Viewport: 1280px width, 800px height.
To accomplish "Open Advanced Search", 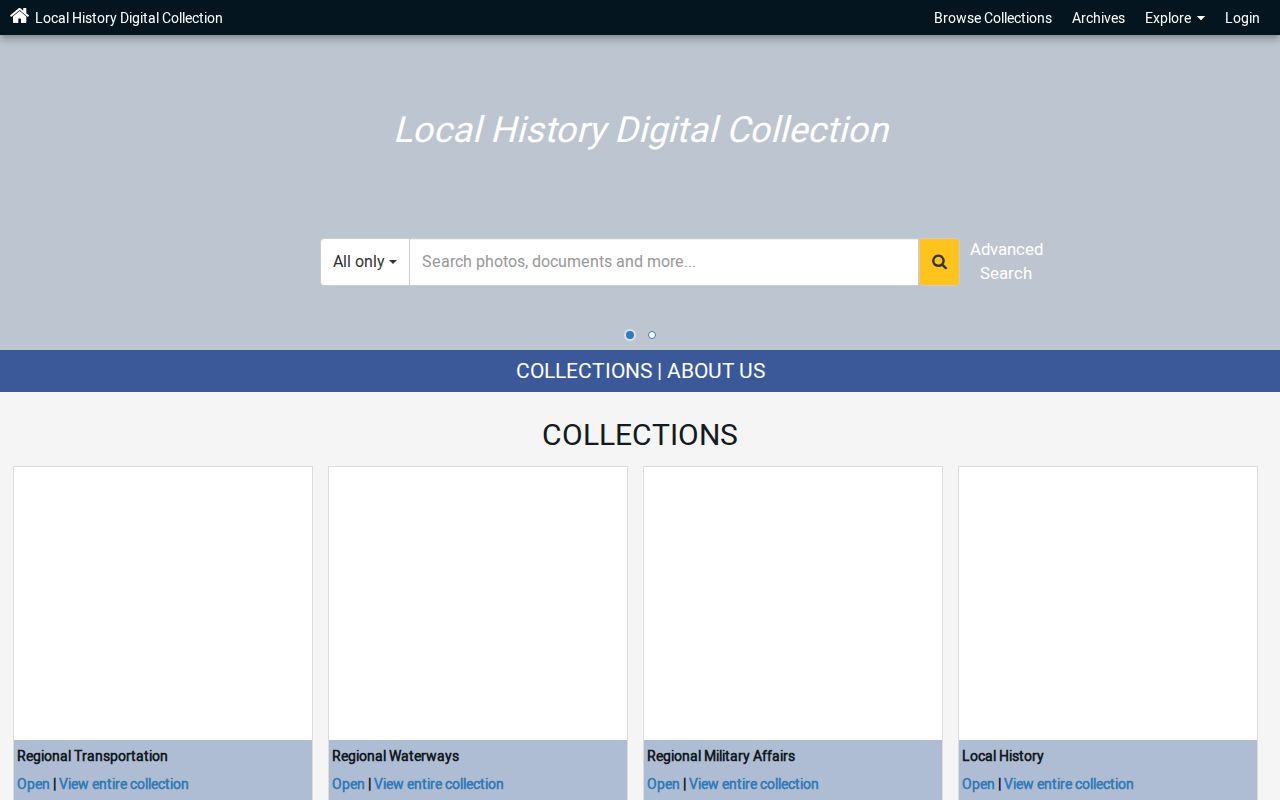I will point(1006,262).
